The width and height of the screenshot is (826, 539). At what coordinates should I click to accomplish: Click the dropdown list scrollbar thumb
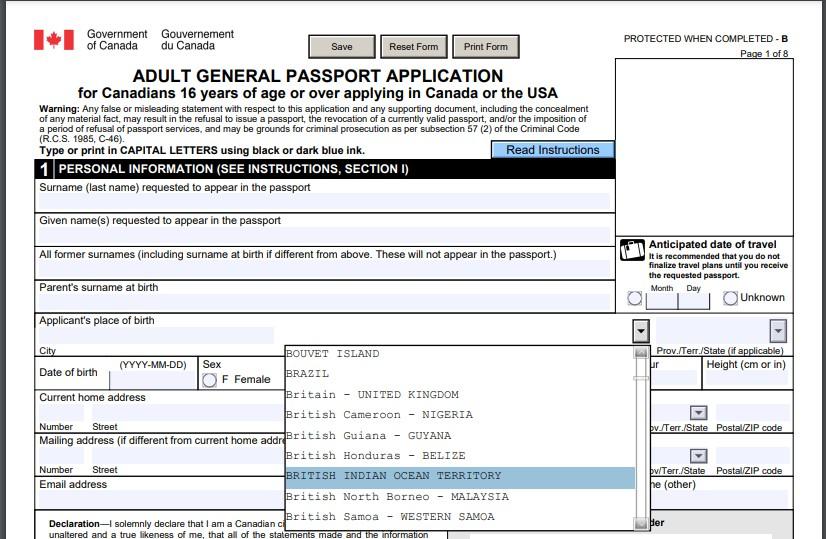(641, 378)
